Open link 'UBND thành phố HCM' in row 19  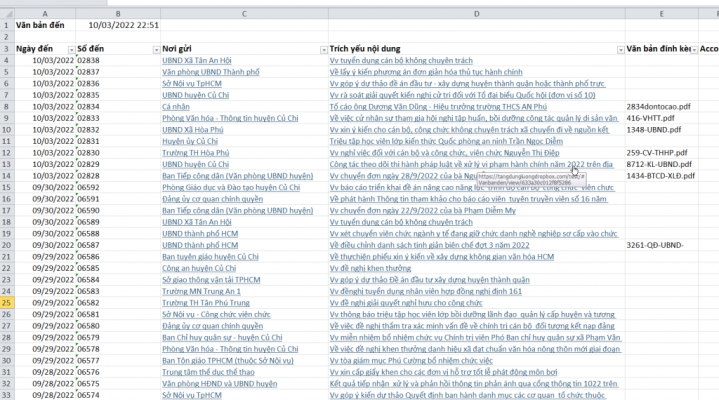tap(200, 233)
